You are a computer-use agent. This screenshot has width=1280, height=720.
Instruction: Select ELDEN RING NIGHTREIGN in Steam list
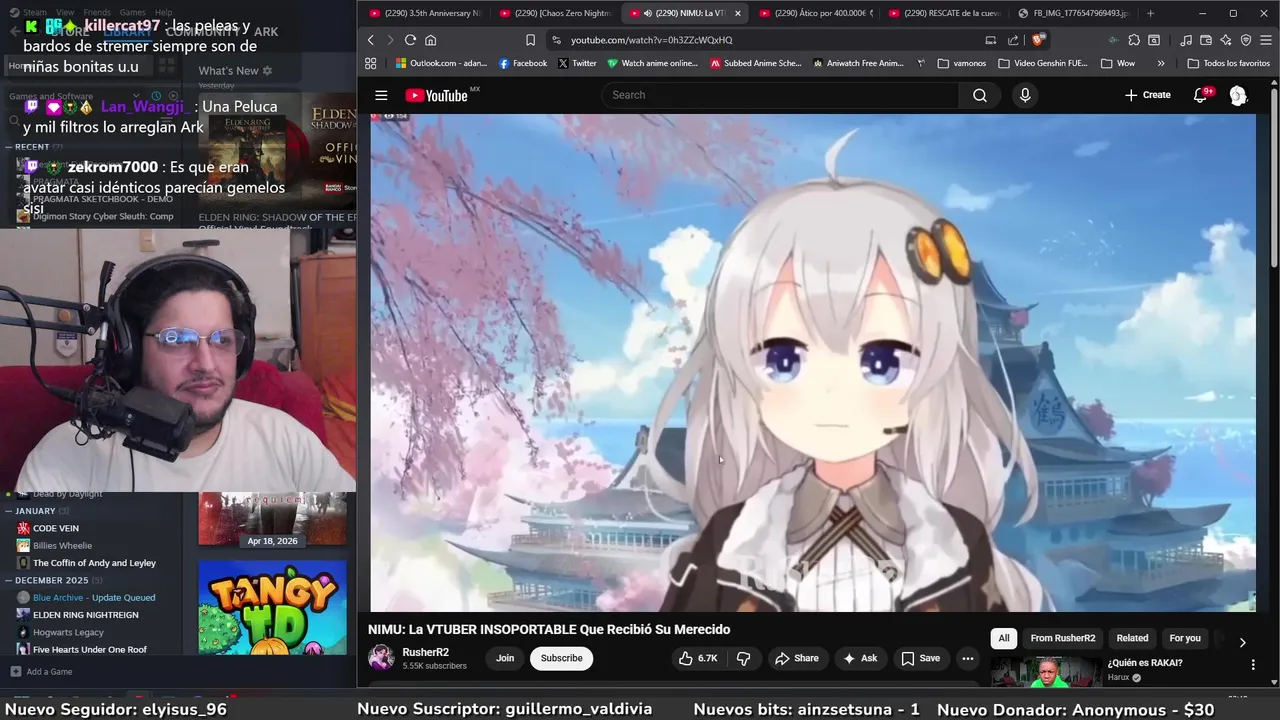click(x=86, y=615)
